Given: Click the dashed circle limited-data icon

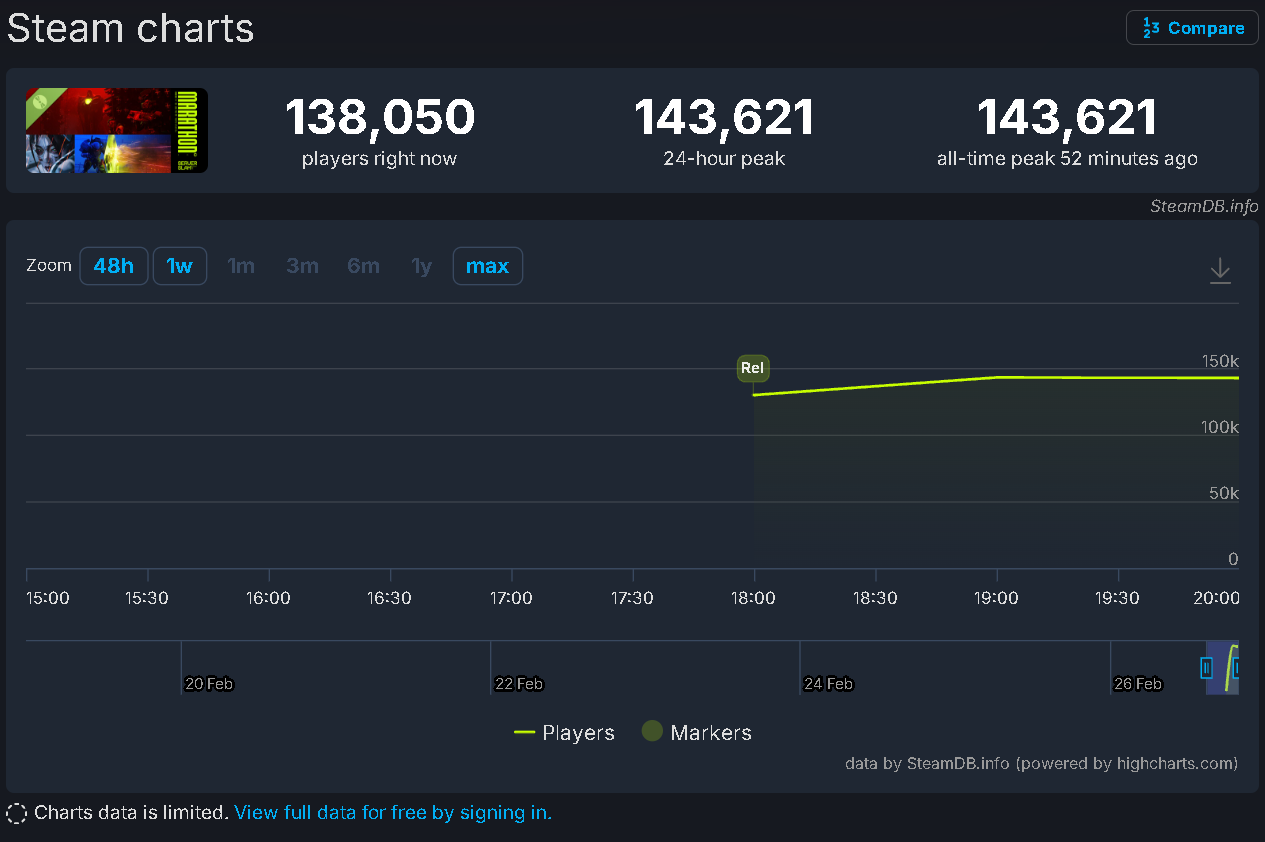Looking at the screenshot, I should click(17, 814).
